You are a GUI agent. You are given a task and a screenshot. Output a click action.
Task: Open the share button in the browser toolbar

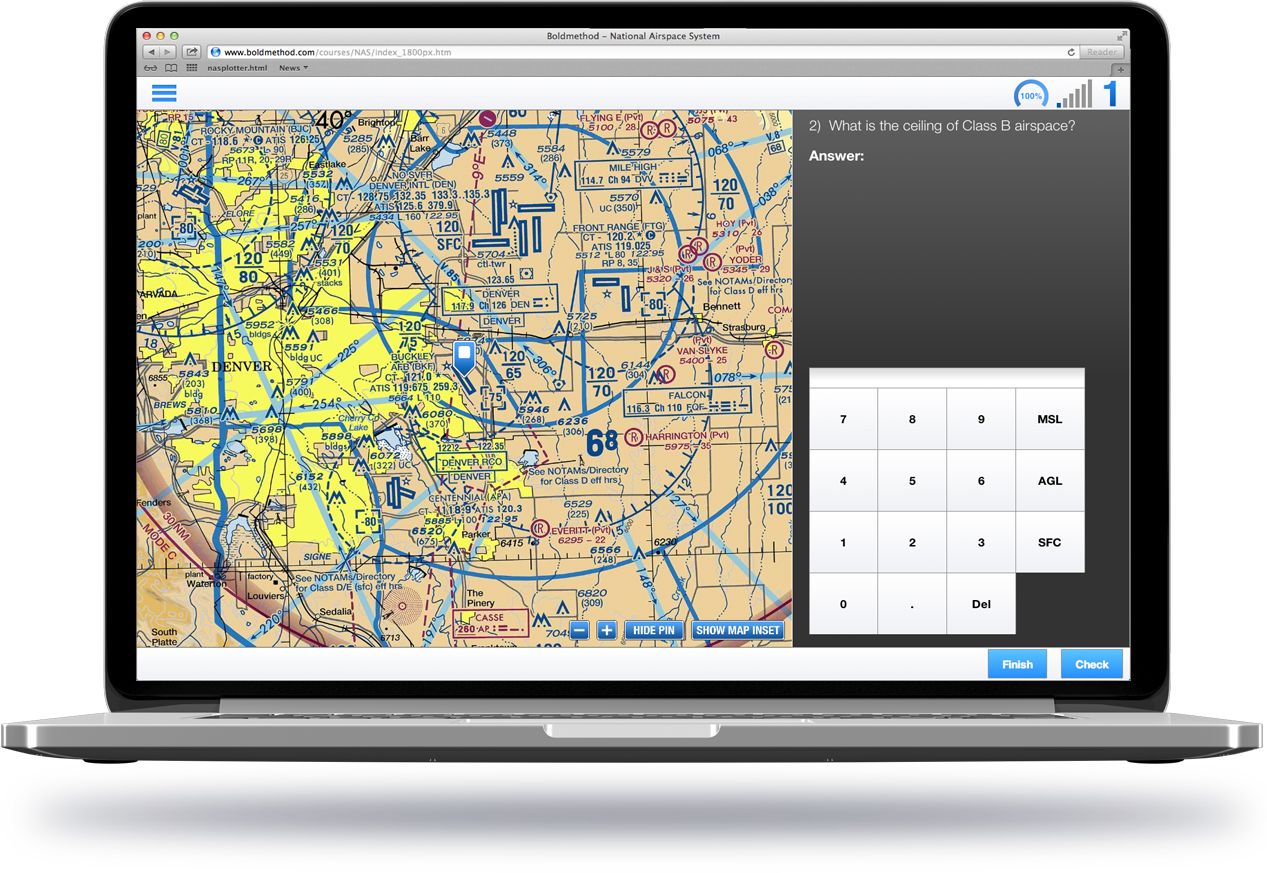(x=190, y=51)
